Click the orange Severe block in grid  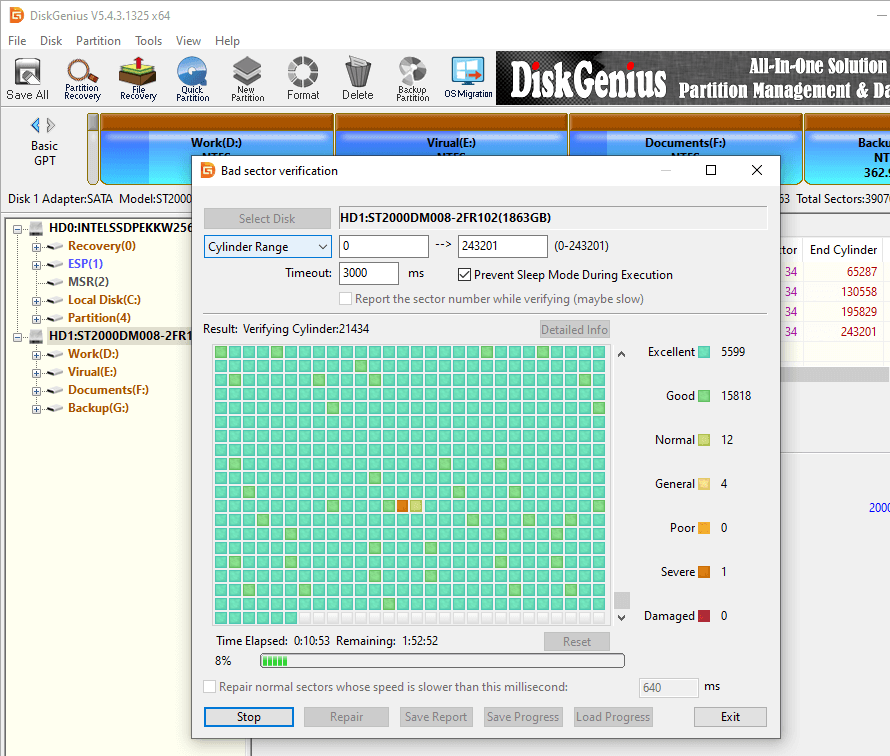pyautogui.click(x=402, y=506)
